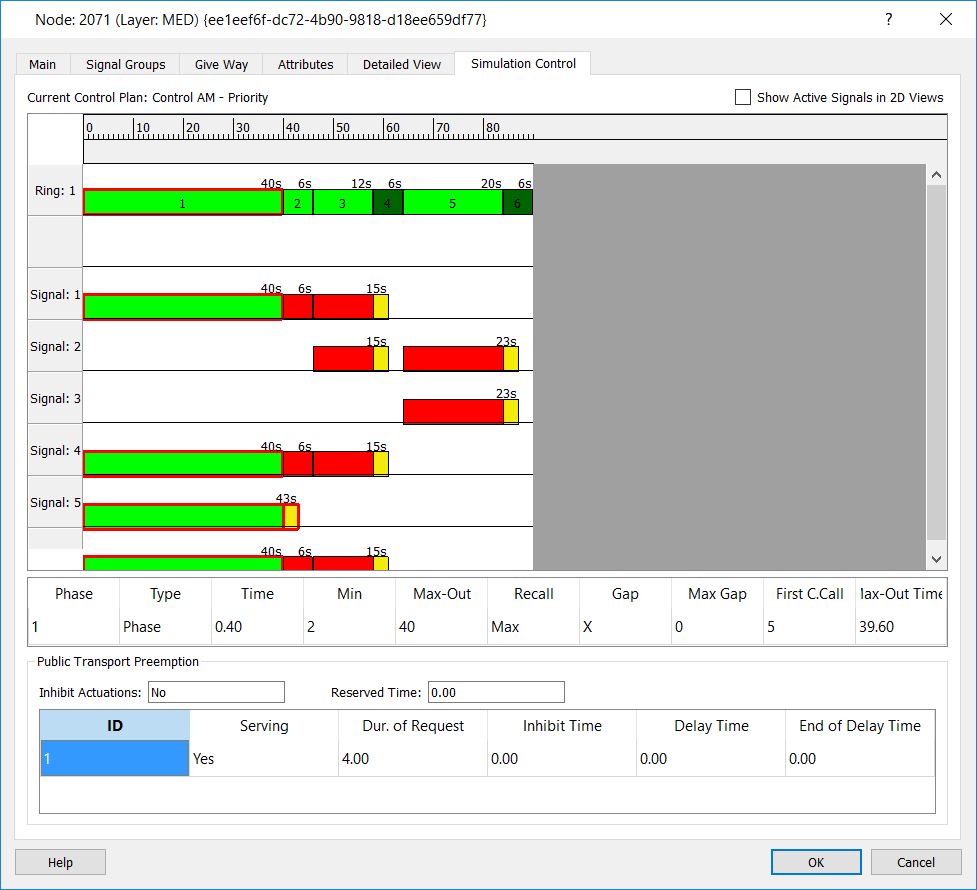Open Help for this dialog
The width and height of the screenshot is (977, 890).
(x=60, y=862)
